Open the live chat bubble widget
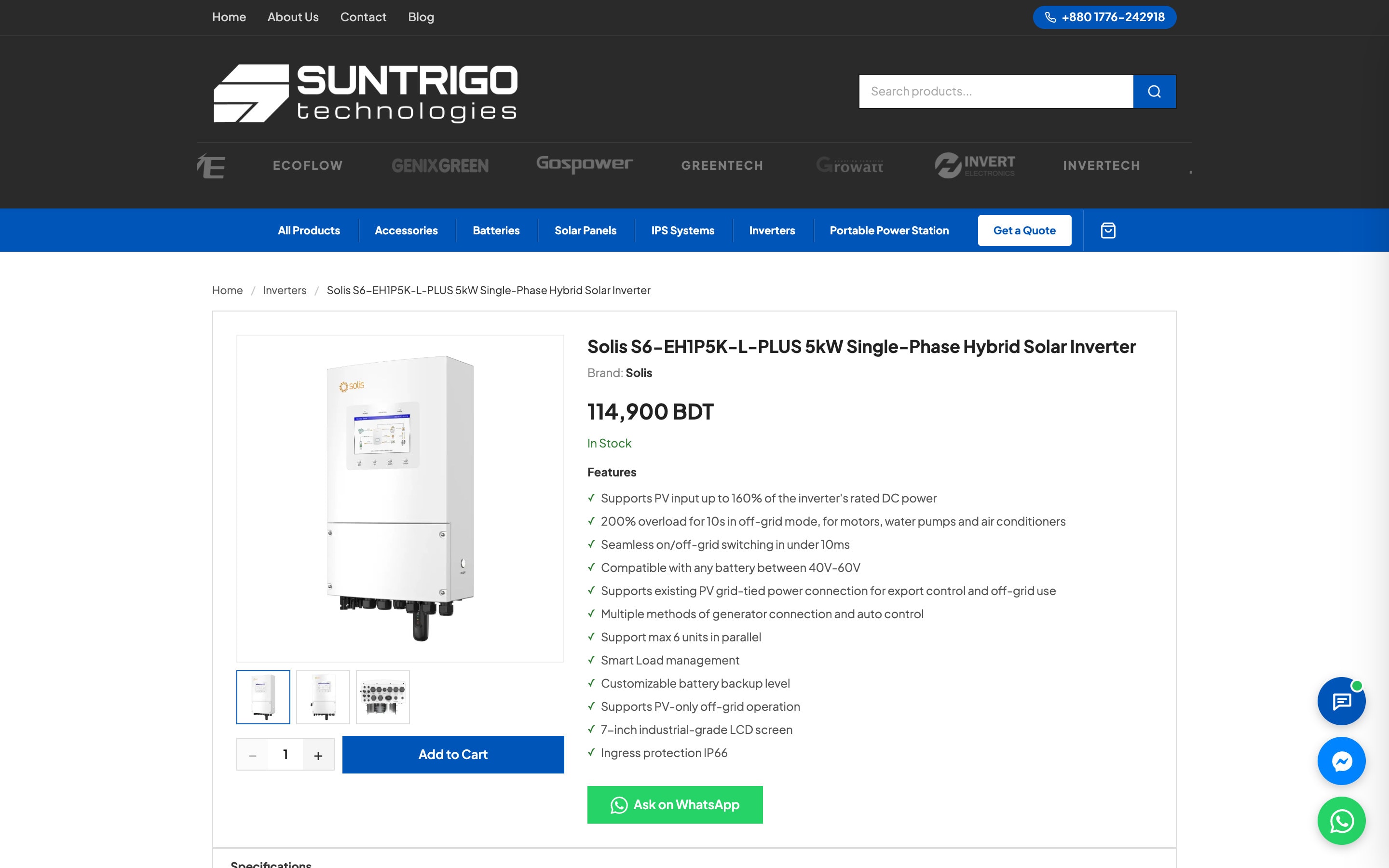The image size is (1389, 868). 1341,701
